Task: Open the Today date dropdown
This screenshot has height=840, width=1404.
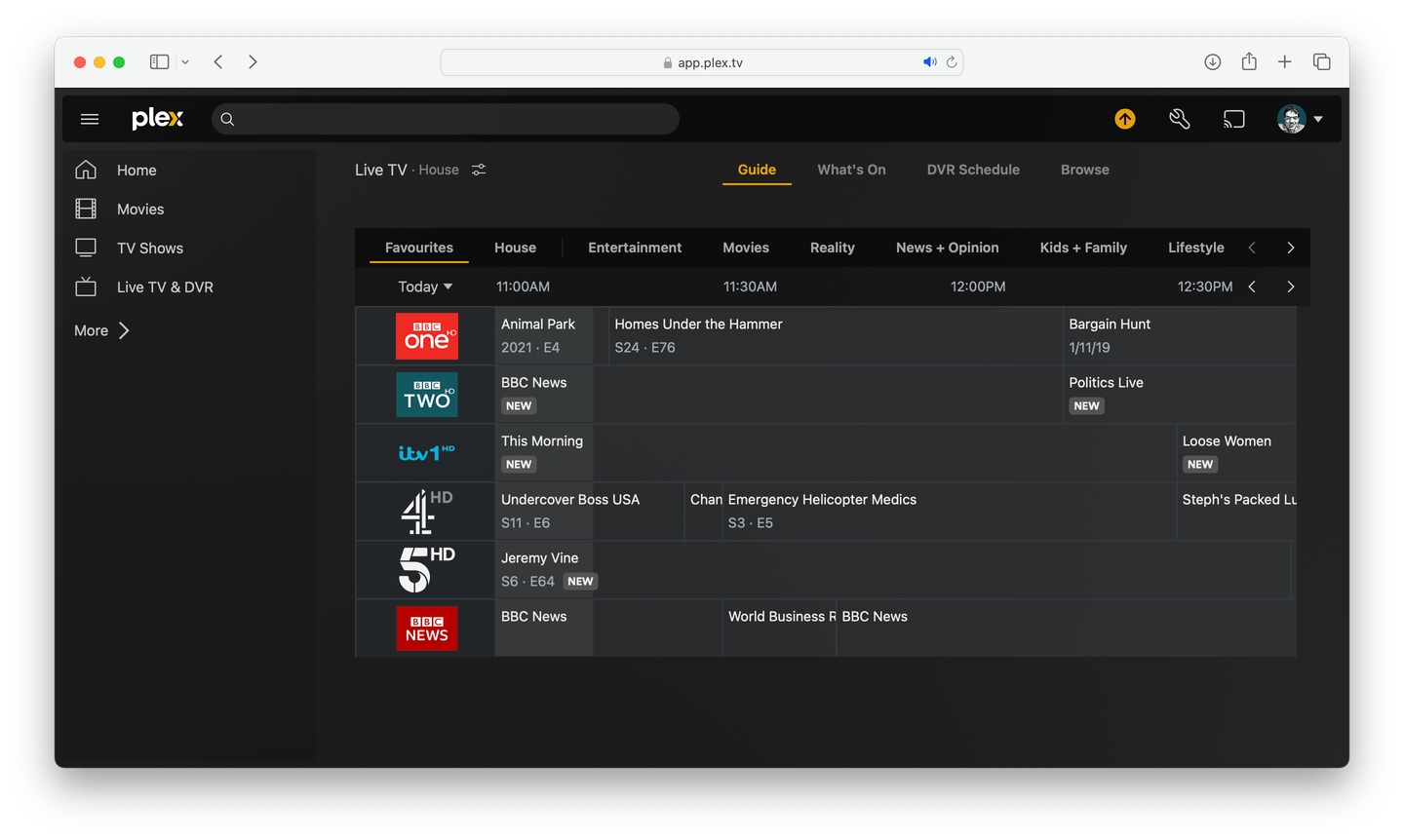Action: 425,286
